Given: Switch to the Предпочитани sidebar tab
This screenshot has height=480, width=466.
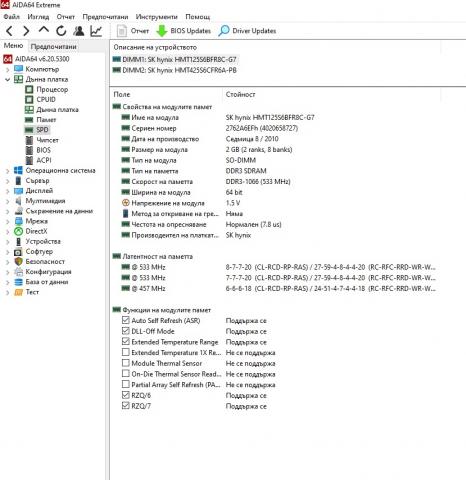Looking at the screenshot, I should coord(53,47).
